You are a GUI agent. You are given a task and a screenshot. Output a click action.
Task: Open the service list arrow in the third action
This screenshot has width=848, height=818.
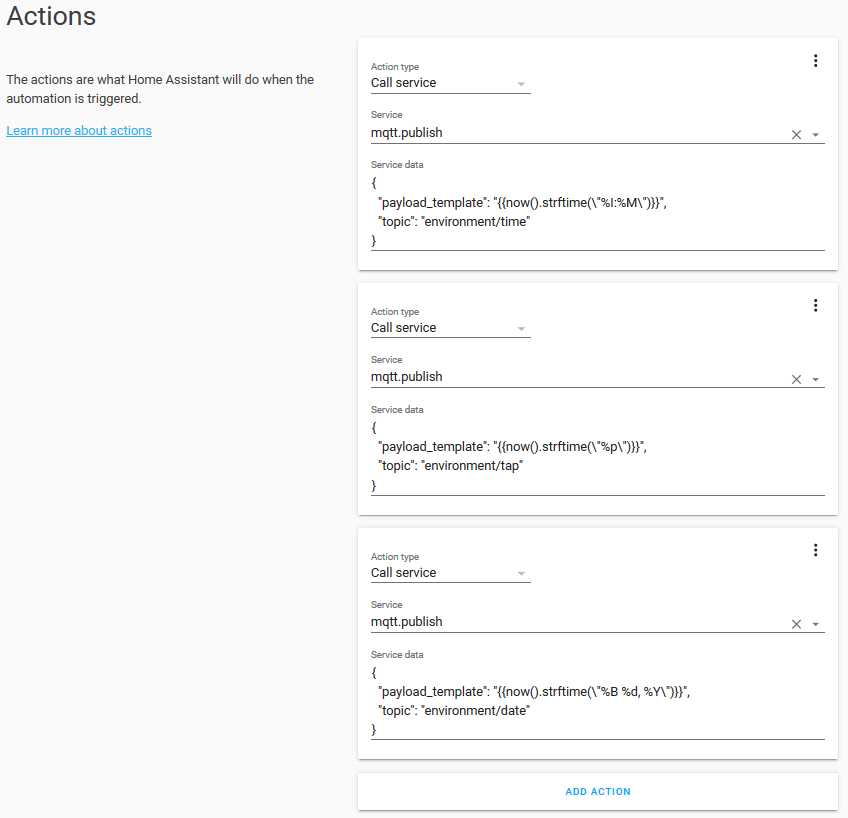tap(816, 624)
